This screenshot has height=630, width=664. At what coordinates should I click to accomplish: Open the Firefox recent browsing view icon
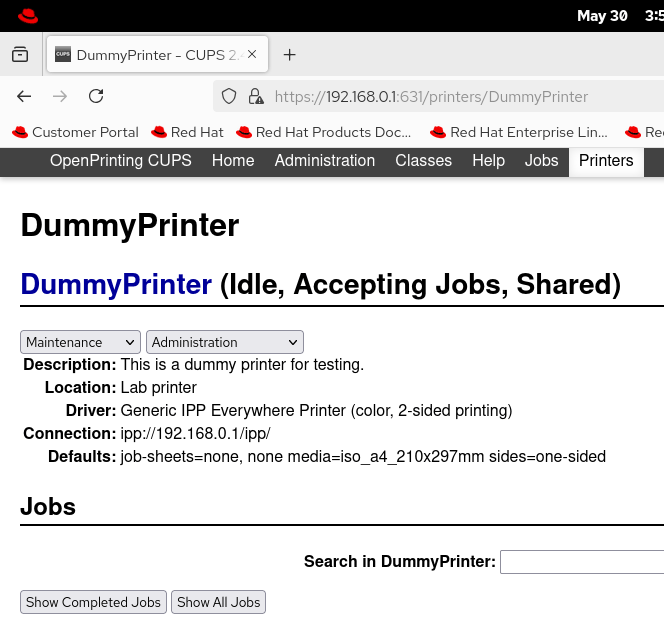pos(20,55)
